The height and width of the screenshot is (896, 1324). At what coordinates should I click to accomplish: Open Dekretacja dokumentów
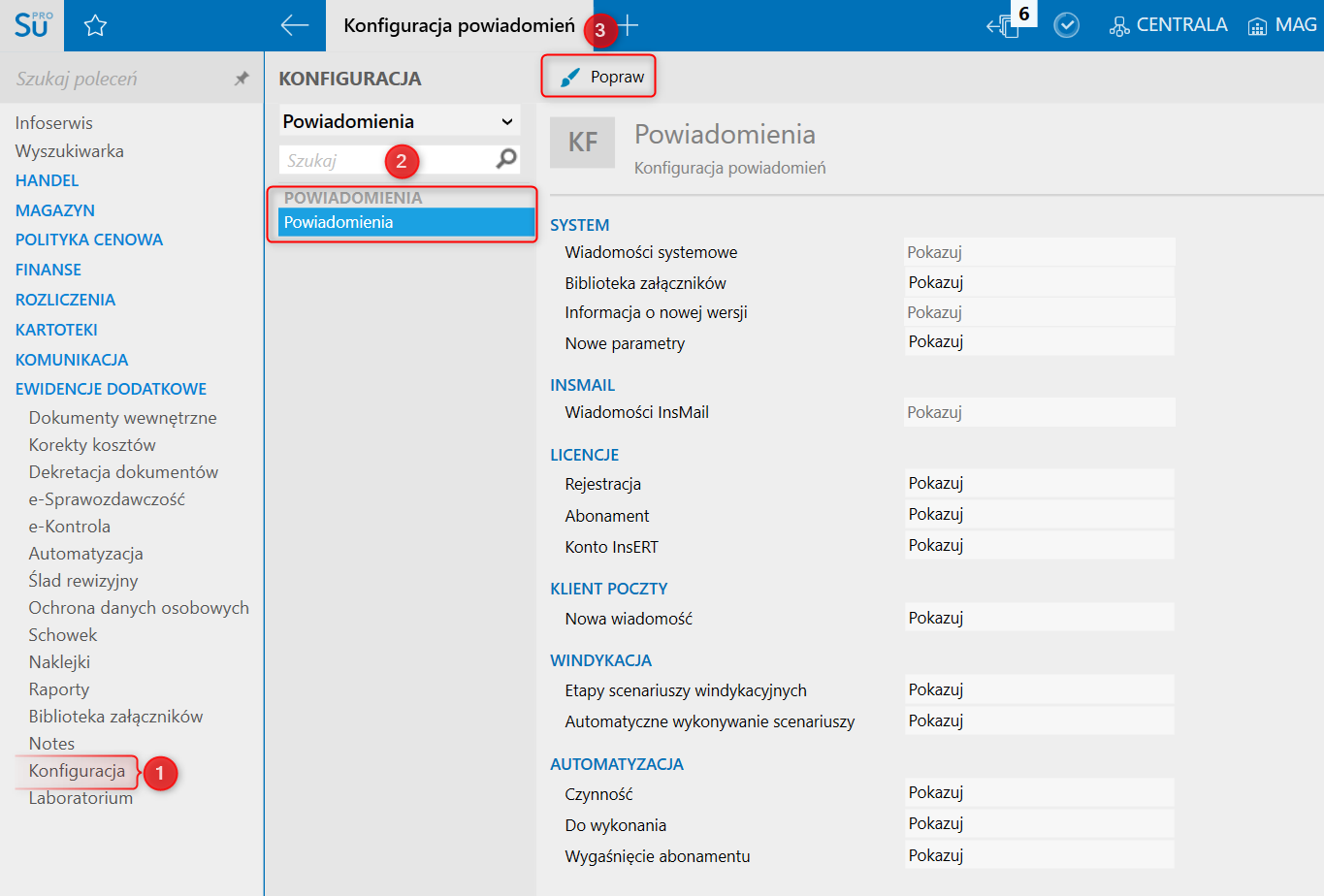coord(123,472)
